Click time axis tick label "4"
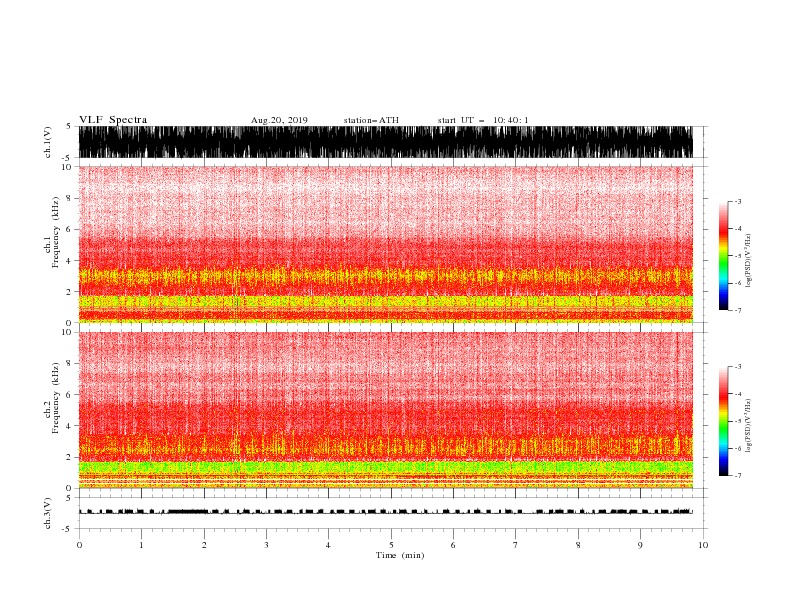 [329, 545]
